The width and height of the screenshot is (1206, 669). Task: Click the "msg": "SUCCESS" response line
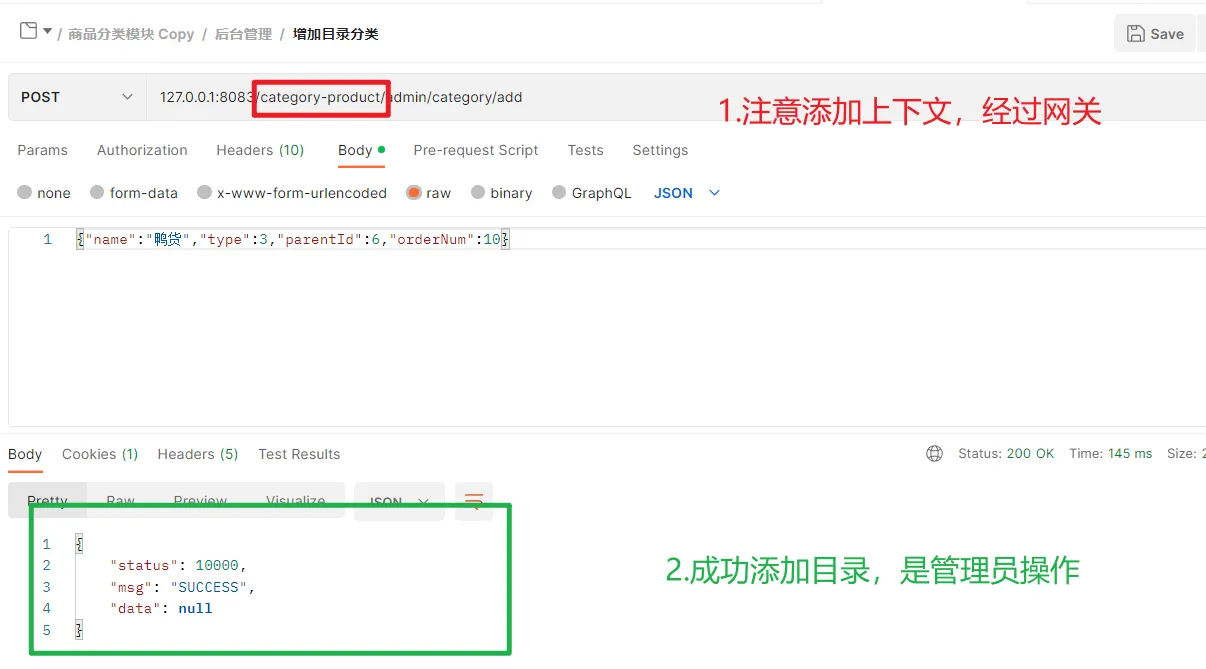coord(183,587)
